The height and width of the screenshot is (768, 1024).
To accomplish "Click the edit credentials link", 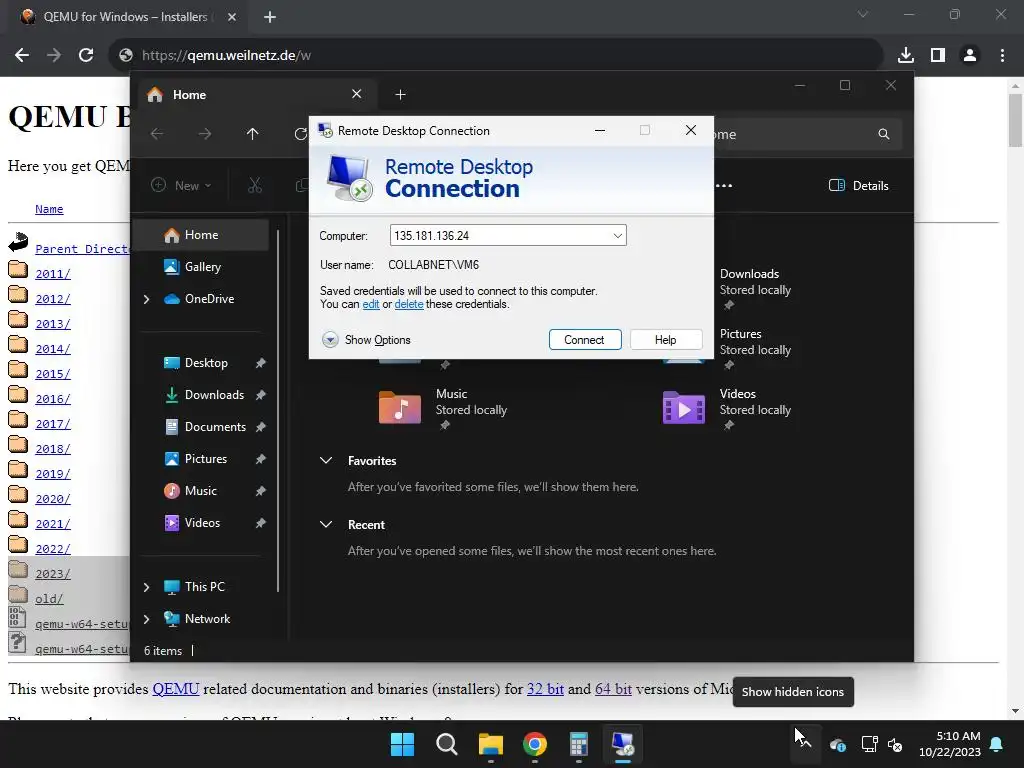I will click(371, 304).
